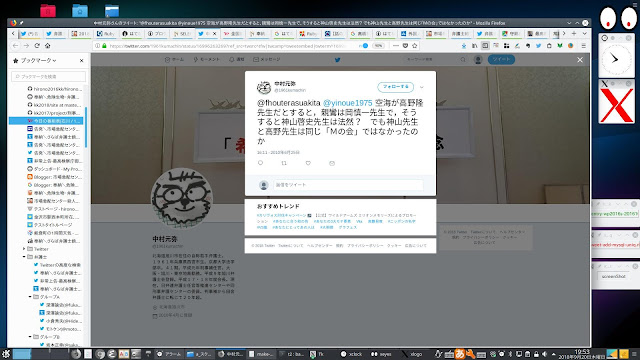Image resolution: width=640 pixels, height=360 pixels.
Task: Click the retweet icon under the tweet
Action: (x=284, y=163)
